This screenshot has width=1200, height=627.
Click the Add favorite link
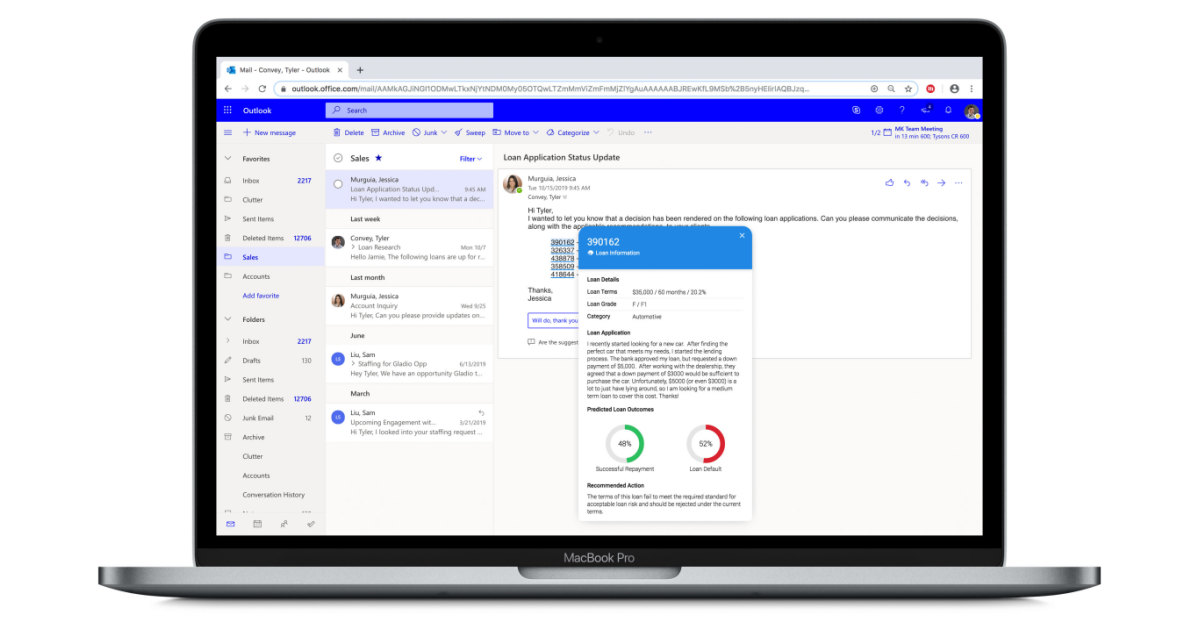(261, 296)
